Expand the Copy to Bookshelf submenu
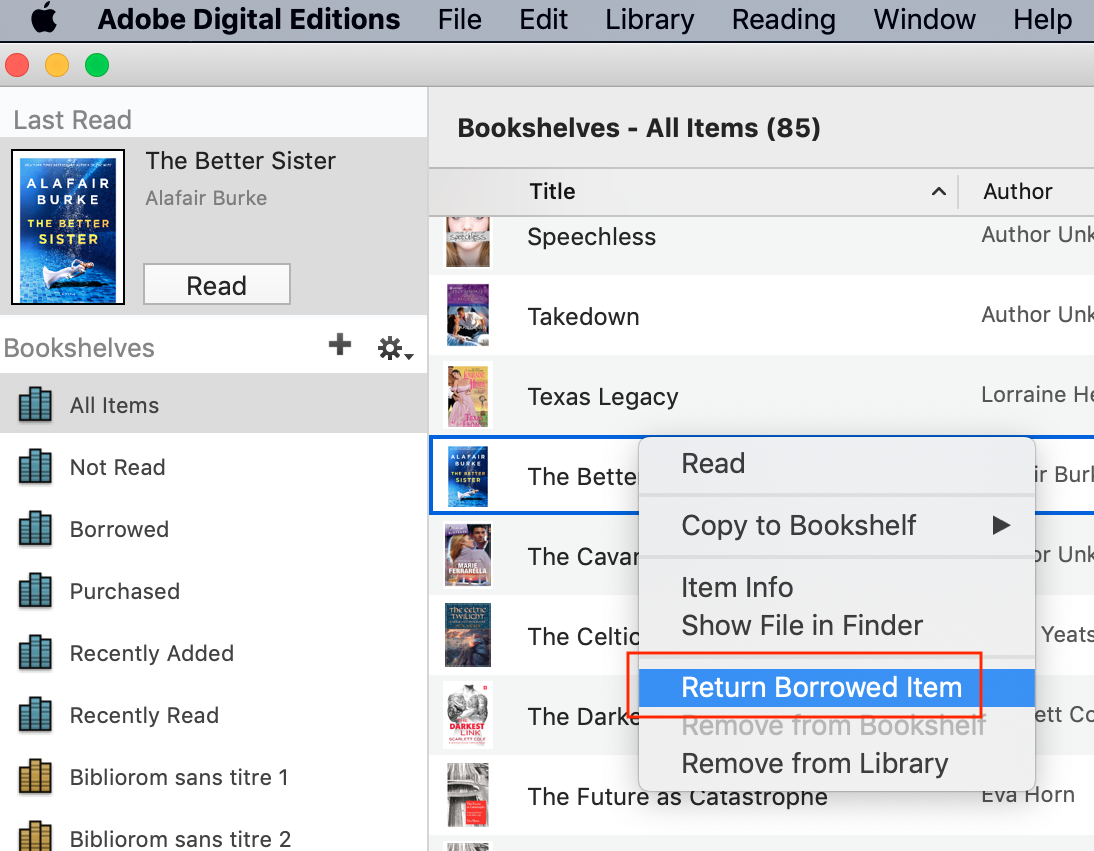The width and height of the screenshot is (1094, 851). [1001, 525]
